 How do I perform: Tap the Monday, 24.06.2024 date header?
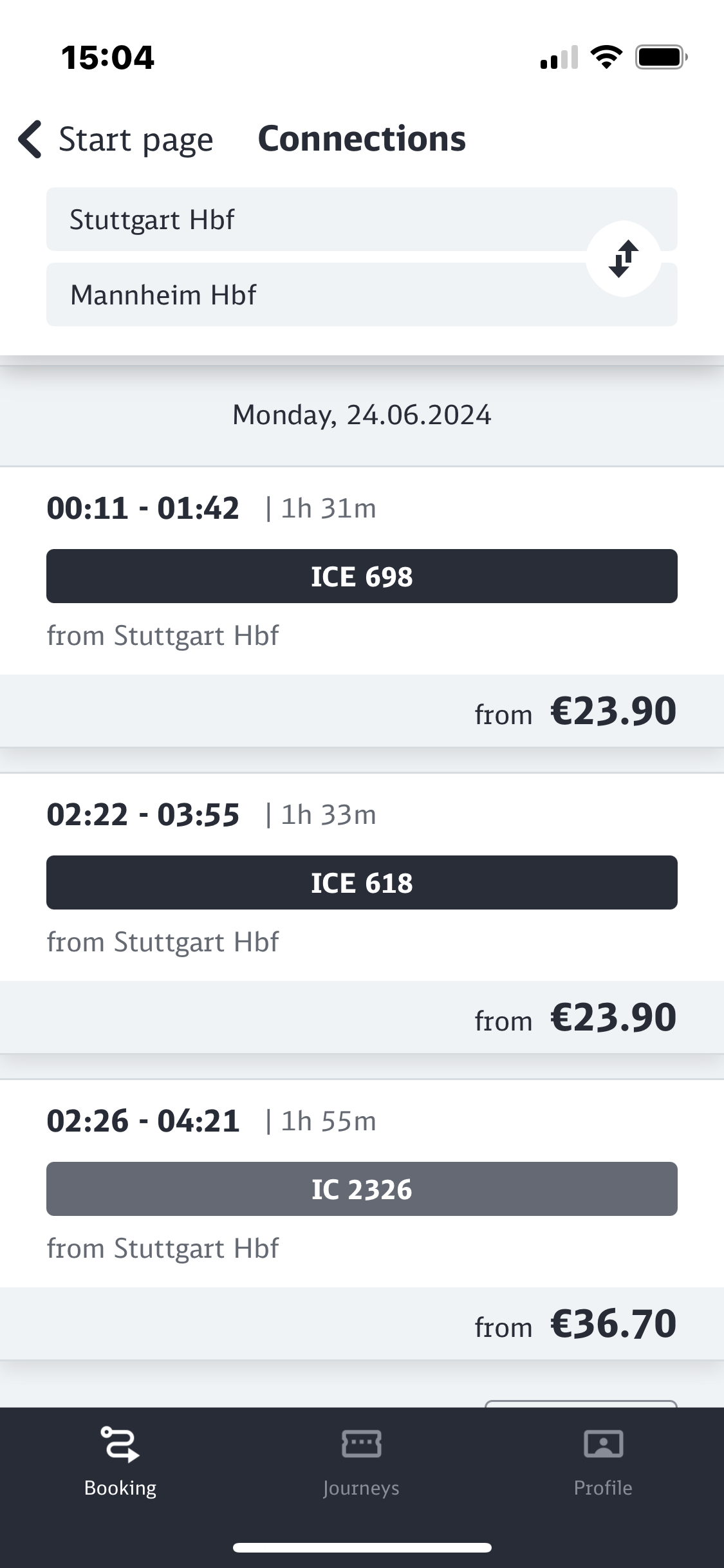point(362,415)
